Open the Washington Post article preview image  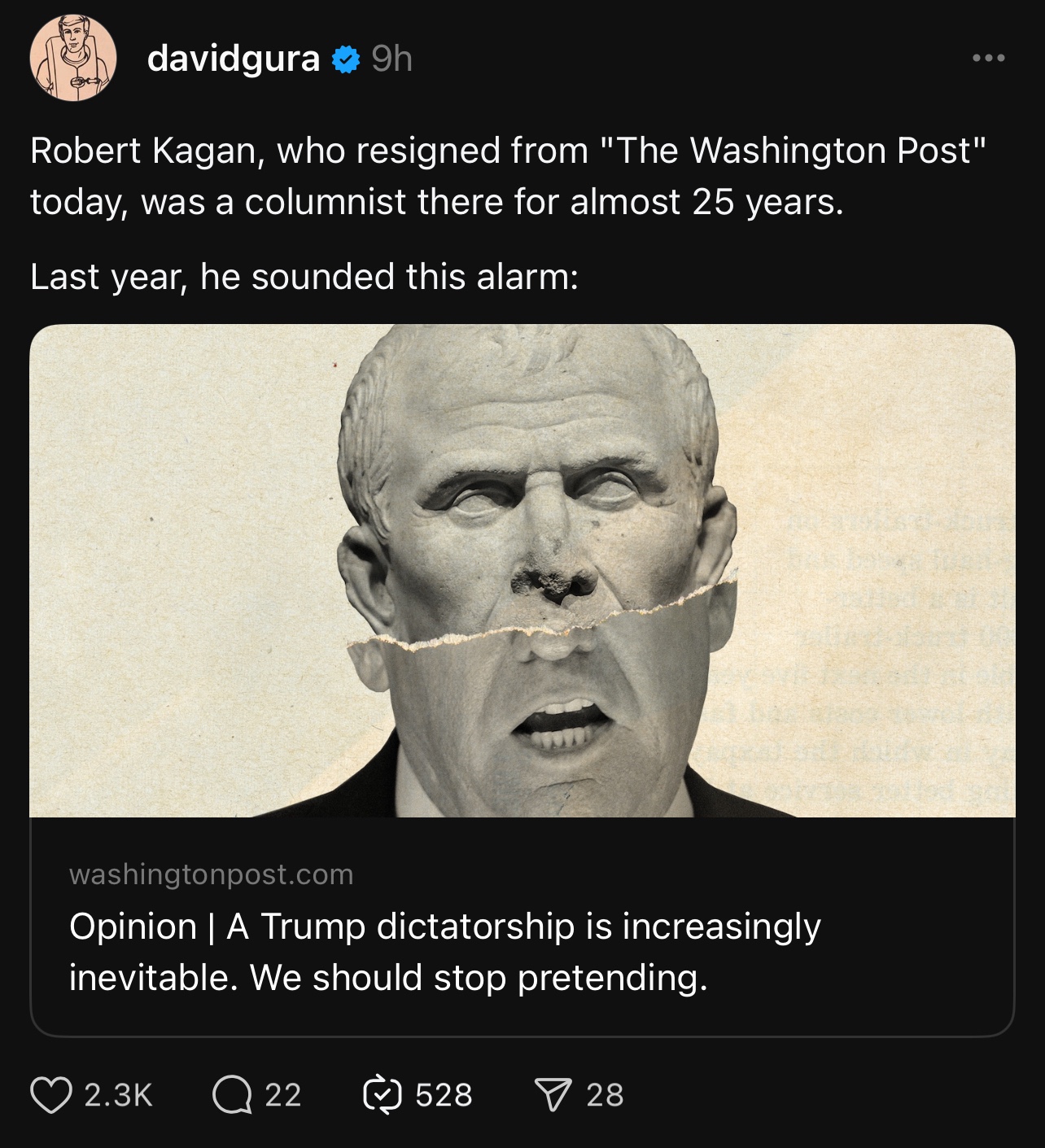pyautogui.click(x=522, y=570)
